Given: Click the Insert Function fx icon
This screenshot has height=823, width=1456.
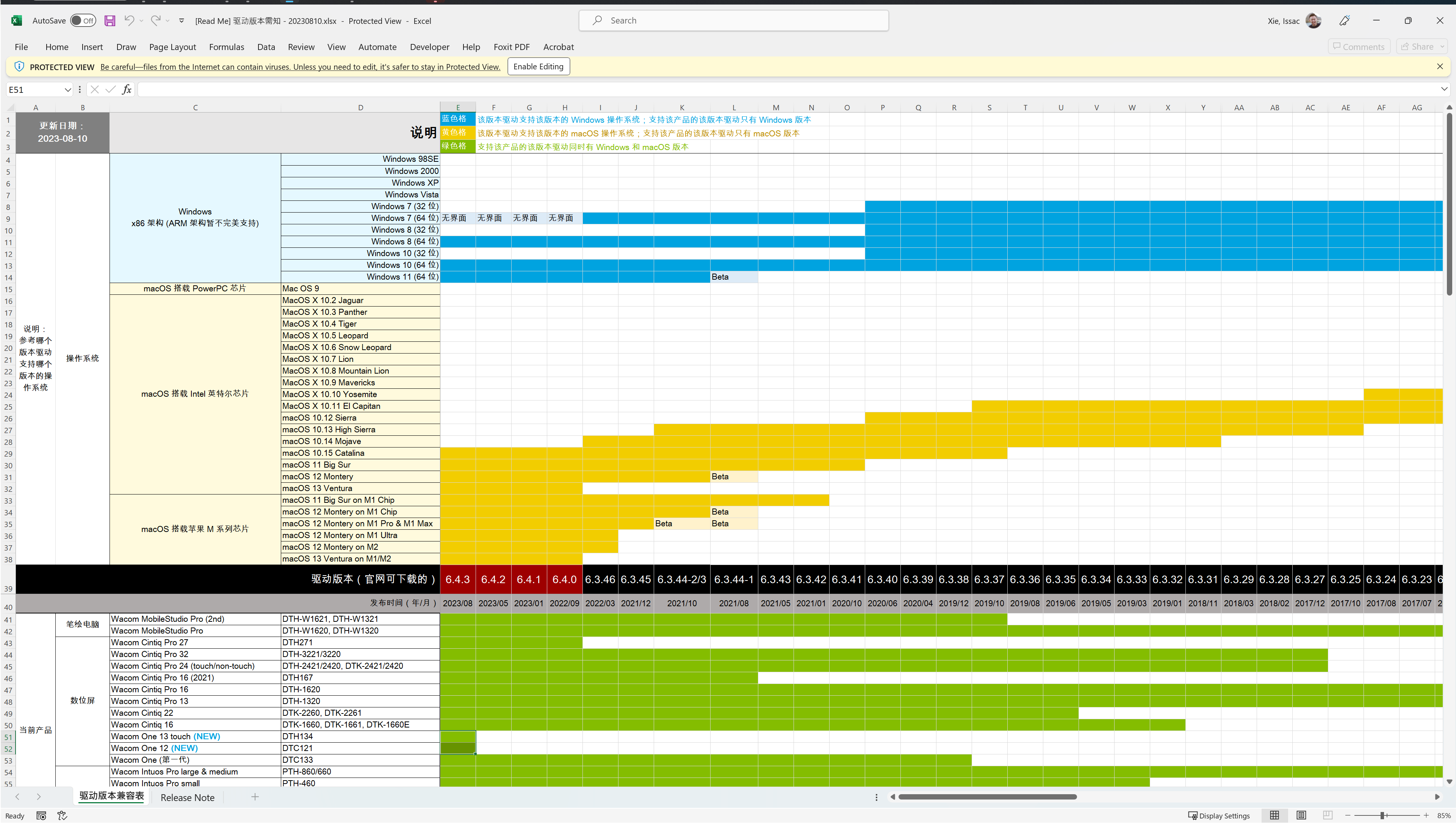Looking at the screenshot, I should coord(127,89).
